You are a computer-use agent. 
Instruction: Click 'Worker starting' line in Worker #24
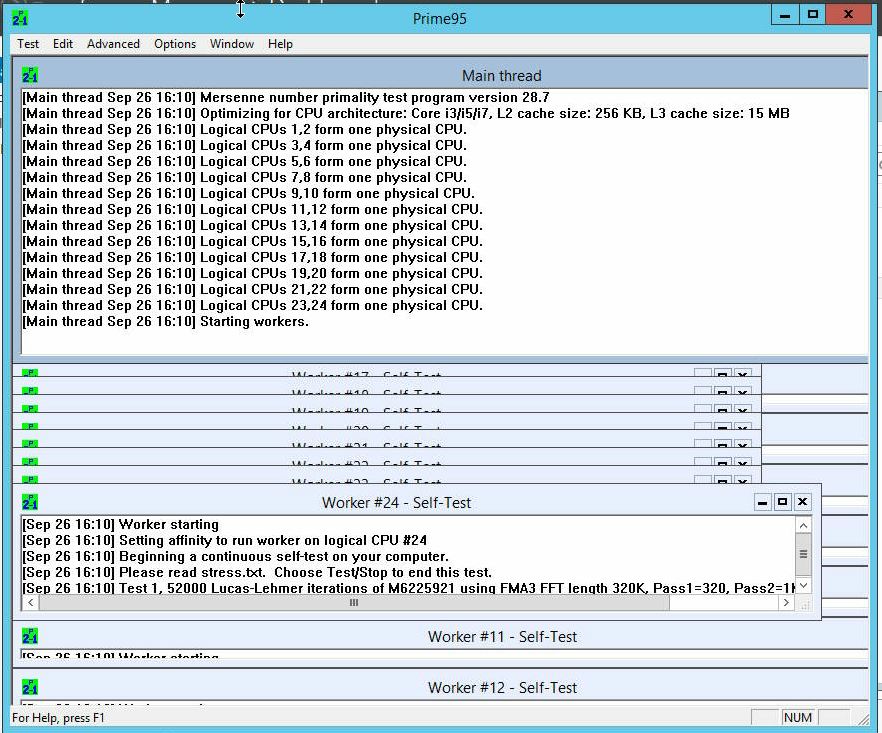[x=120, y=524]
